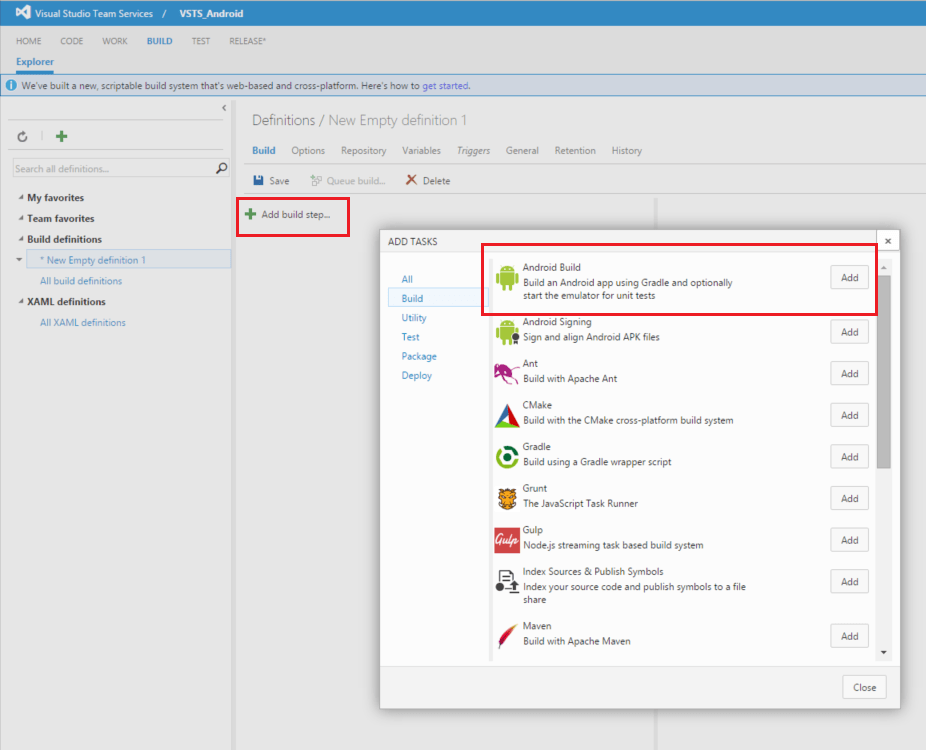926x750 pixels.
Task: Add the Android Signing task
Action: tap(849, 332)
